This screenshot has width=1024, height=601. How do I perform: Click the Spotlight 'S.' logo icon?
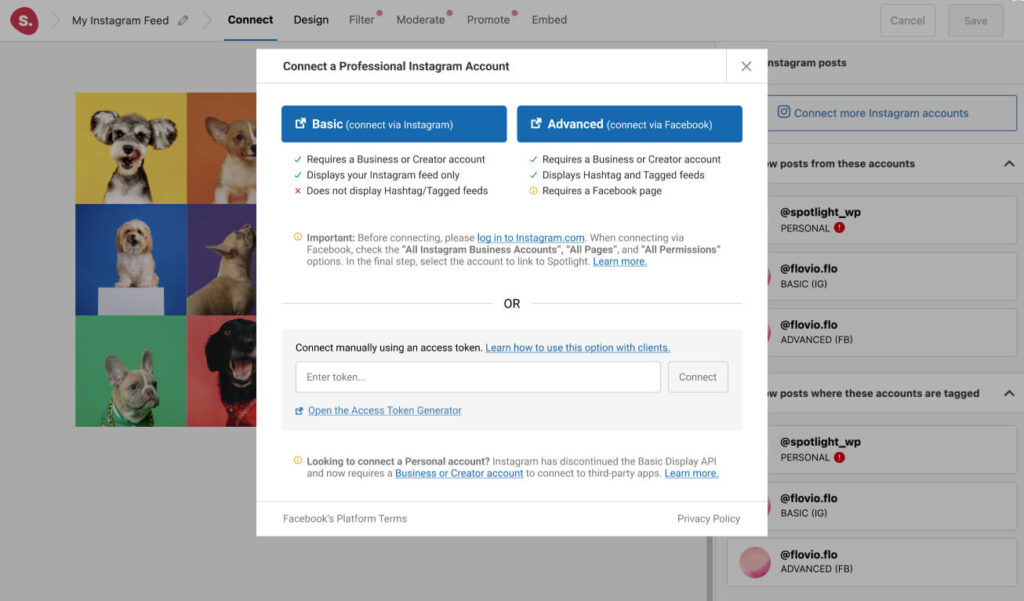click(x=24, y=20)
